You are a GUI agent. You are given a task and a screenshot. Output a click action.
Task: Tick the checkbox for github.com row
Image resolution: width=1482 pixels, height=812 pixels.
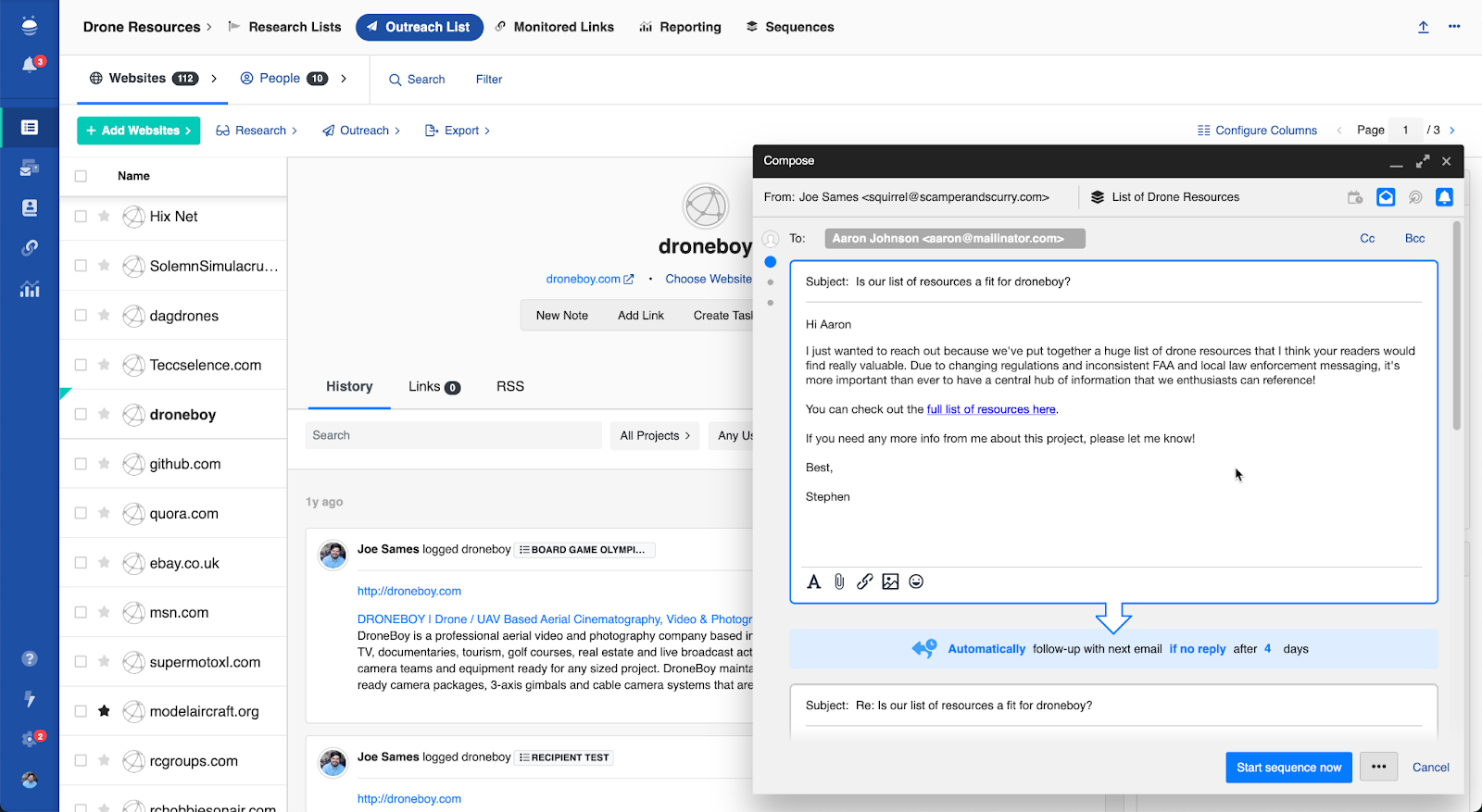coord(81,464)
